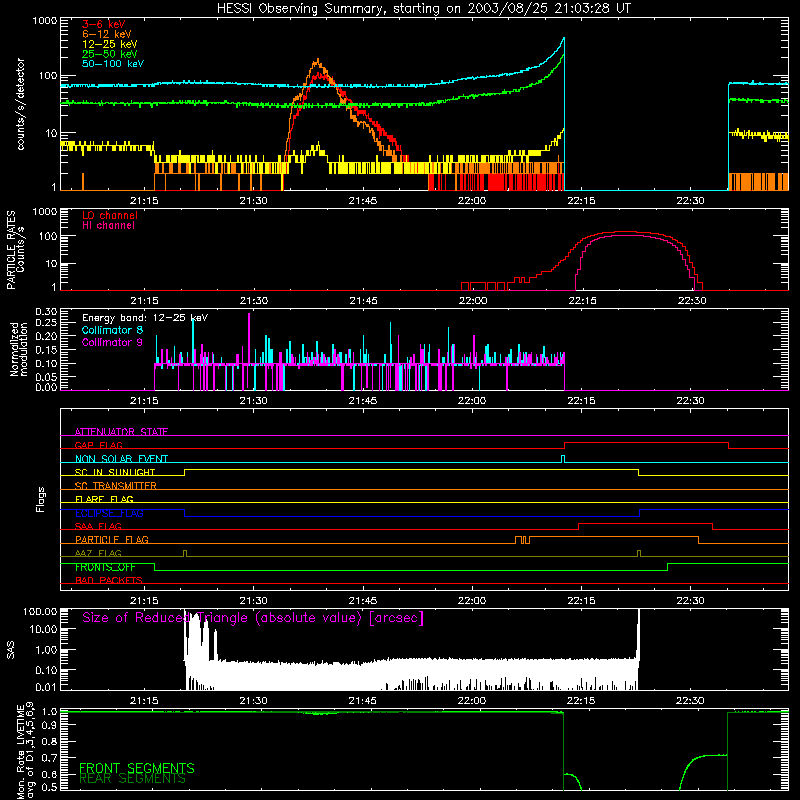The height and width of the screenshot is (800, 800).
Task: Click the Flags axis label
Action: pyautogui.click(x=41, y=499)
